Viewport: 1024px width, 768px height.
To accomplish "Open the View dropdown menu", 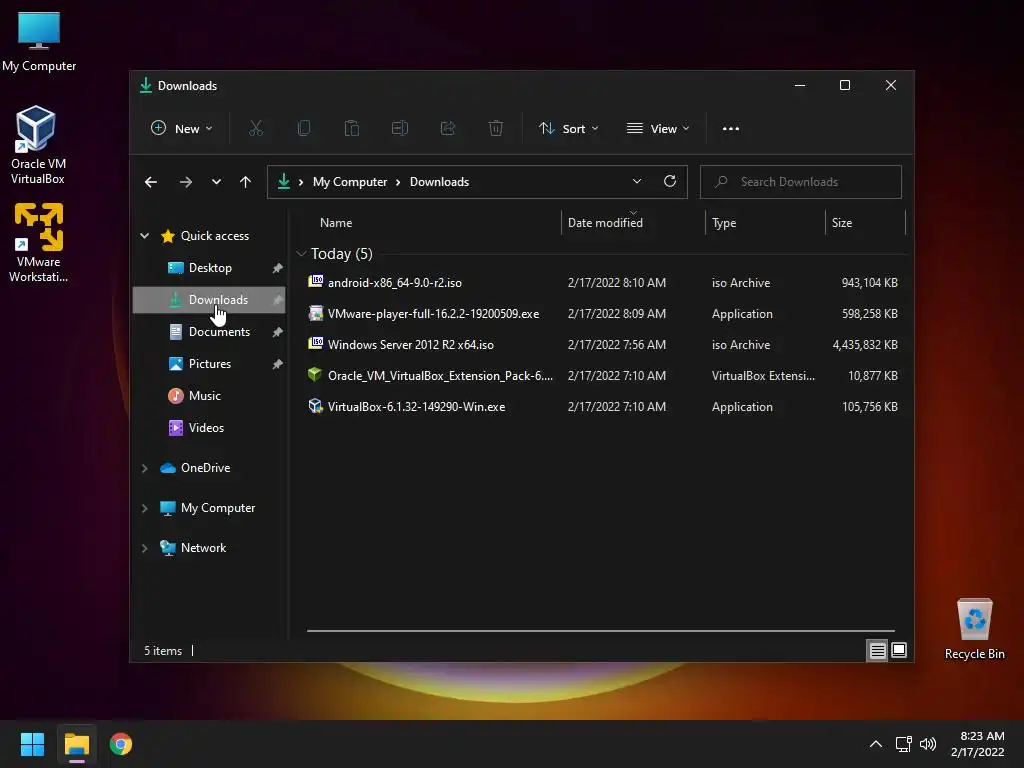I will [658, 129].
